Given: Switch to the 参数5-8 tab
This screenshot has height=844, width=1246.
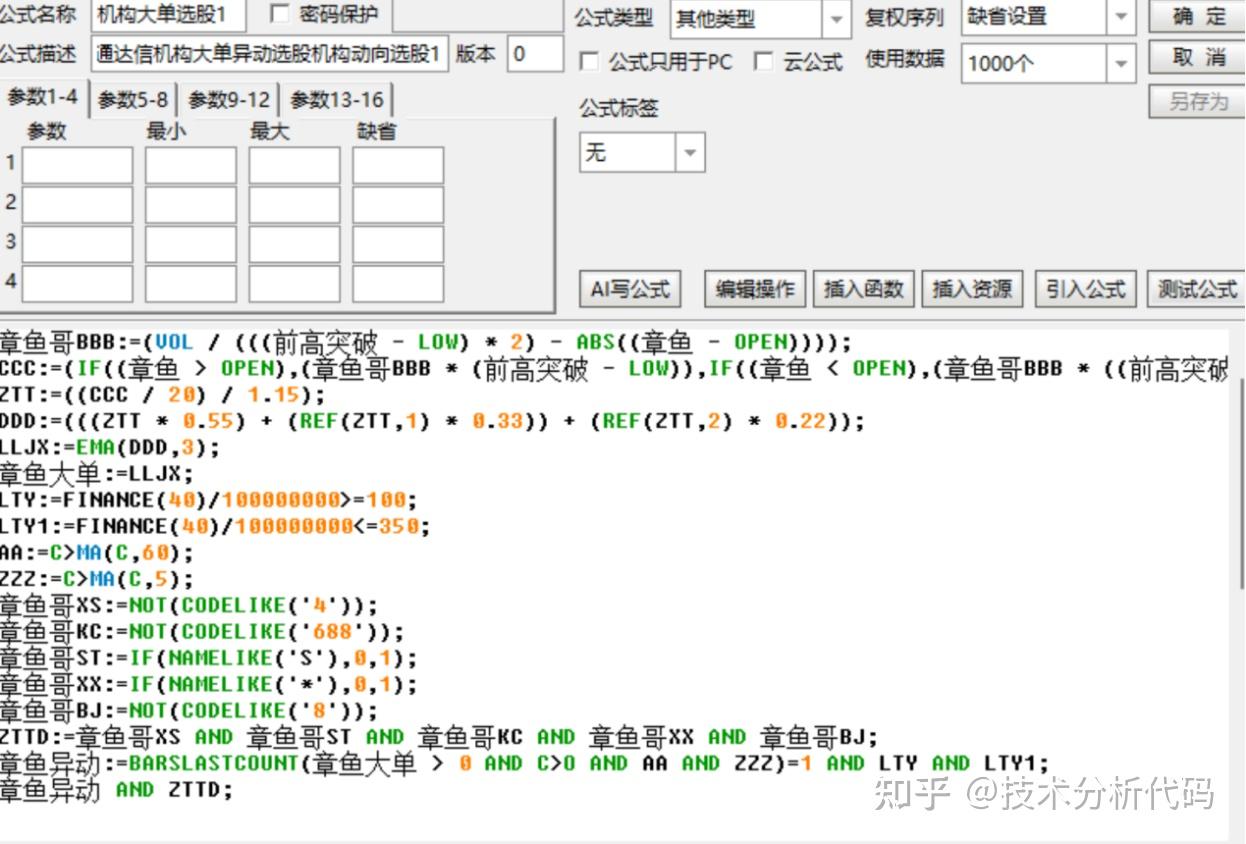Looking at the screenshot, I should 133,100.
